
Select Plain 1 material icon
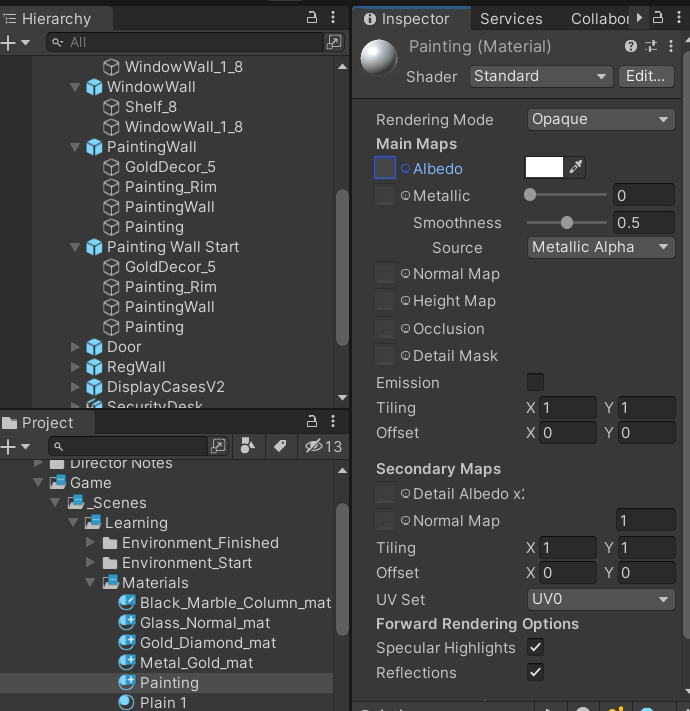pyautogui.click(x=126, y=702)
